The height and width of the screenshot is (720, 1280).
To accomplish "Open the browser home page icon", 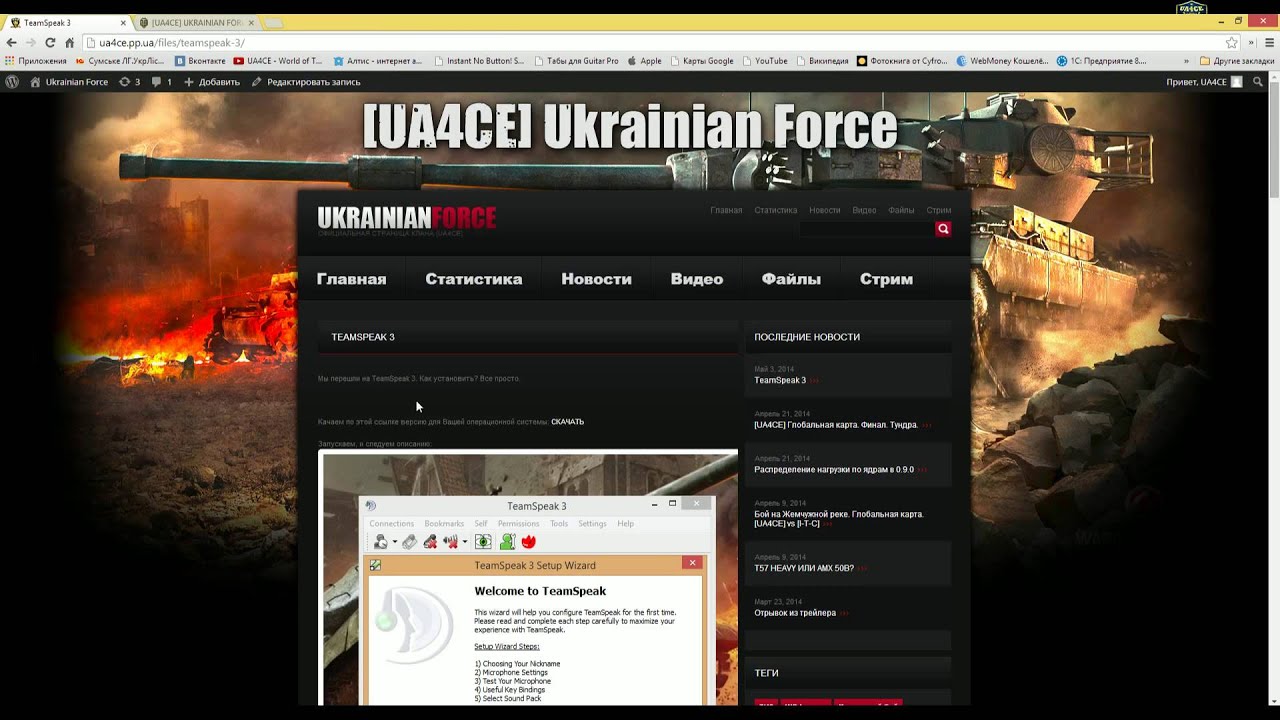I will (69, 43).
